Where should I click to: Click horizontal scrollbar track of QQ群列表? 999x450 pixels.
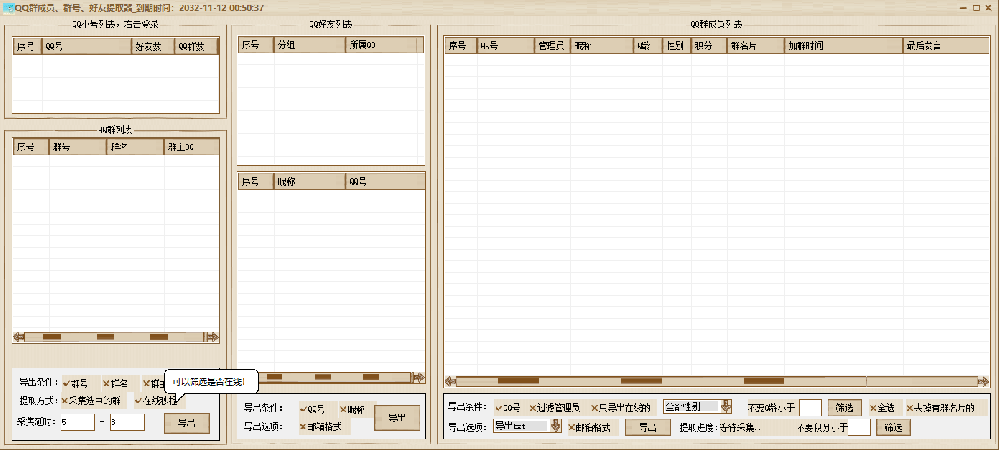(x=115, y=337)
